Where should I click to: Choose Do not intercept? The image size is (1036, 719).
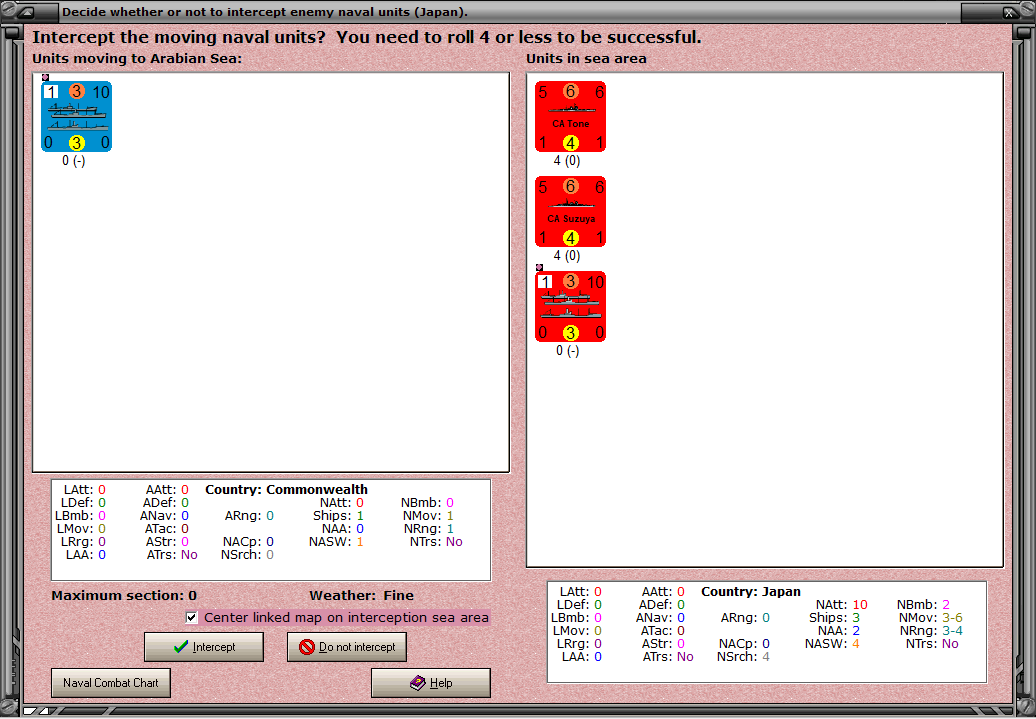click(x=347, y=647)
